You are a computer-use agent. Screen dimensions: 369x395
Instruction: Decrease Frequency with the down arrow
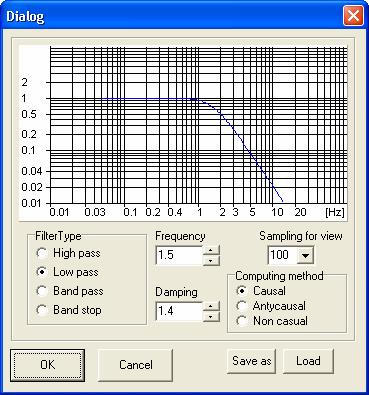[211, 260]
